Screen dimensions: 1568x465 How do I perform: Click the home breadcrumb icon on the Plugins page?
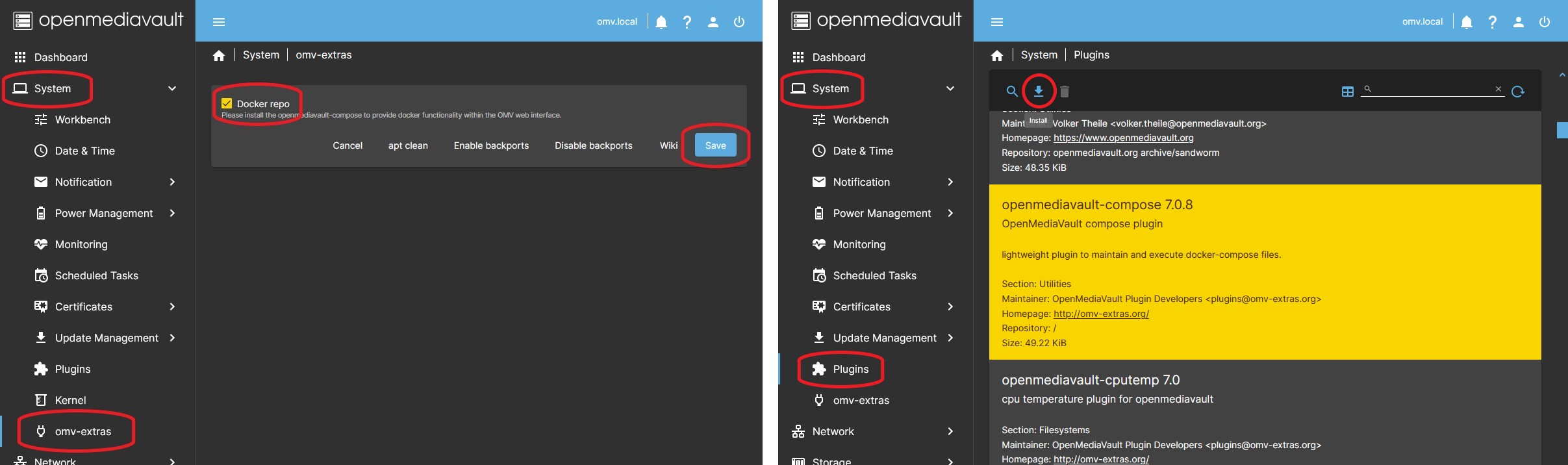pos(997,55)
